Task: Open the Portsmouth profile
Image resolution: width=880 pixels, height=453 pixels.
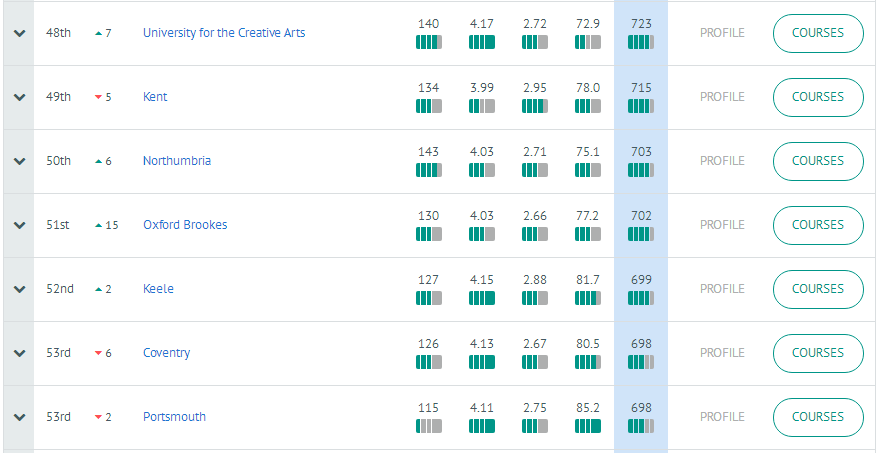Action: point(722,417)
